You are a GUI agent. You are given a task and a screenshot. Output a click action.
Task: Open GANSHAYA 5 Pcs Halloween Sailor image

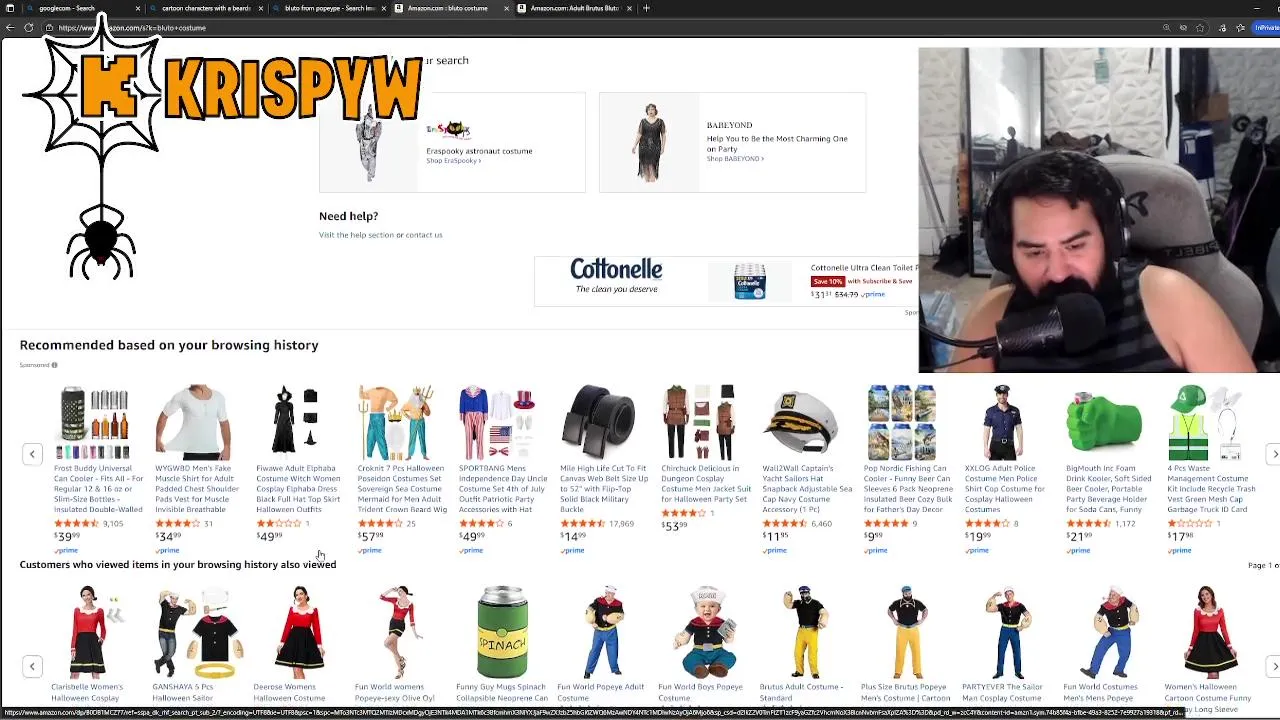(197, 632)
